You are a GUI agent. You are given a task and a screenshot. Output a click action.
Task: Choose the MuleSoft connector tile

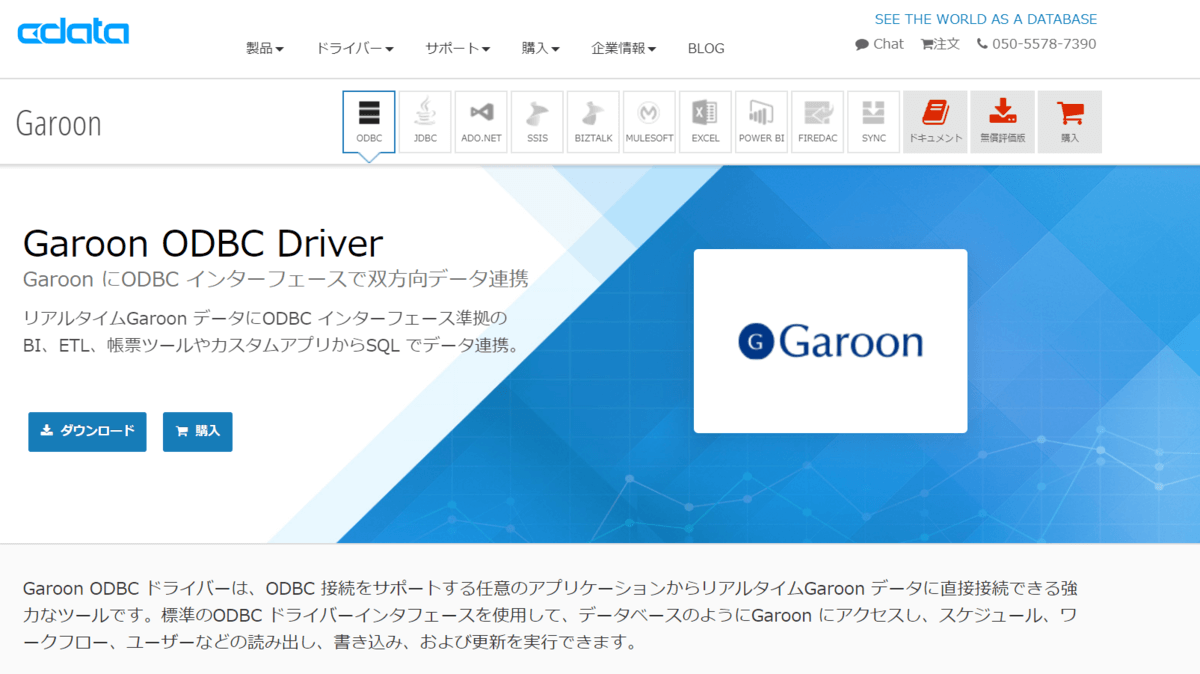649,121
